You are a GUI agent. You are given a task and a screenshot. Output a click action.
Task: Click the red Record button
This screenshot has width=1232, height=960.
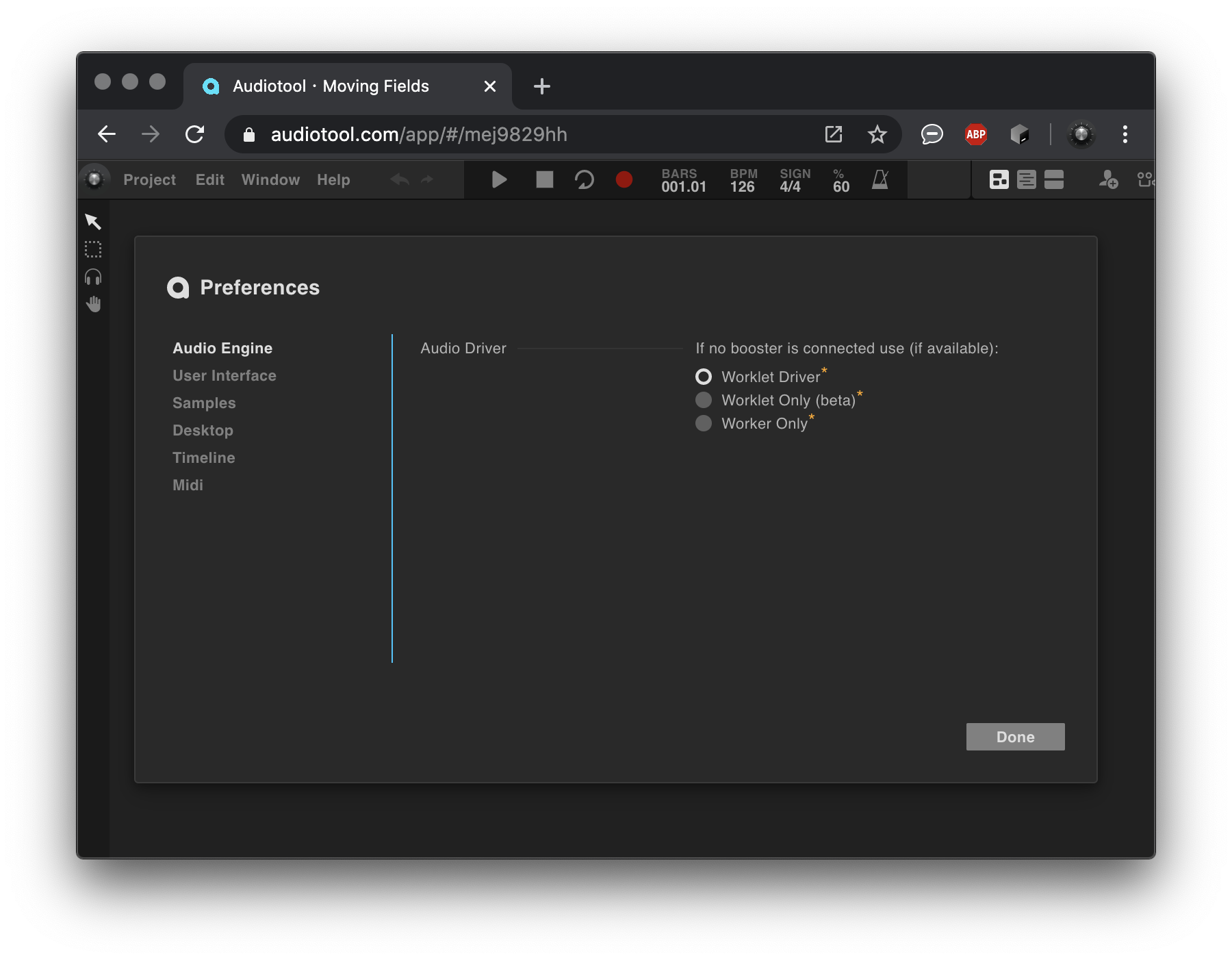click(624, 179)
